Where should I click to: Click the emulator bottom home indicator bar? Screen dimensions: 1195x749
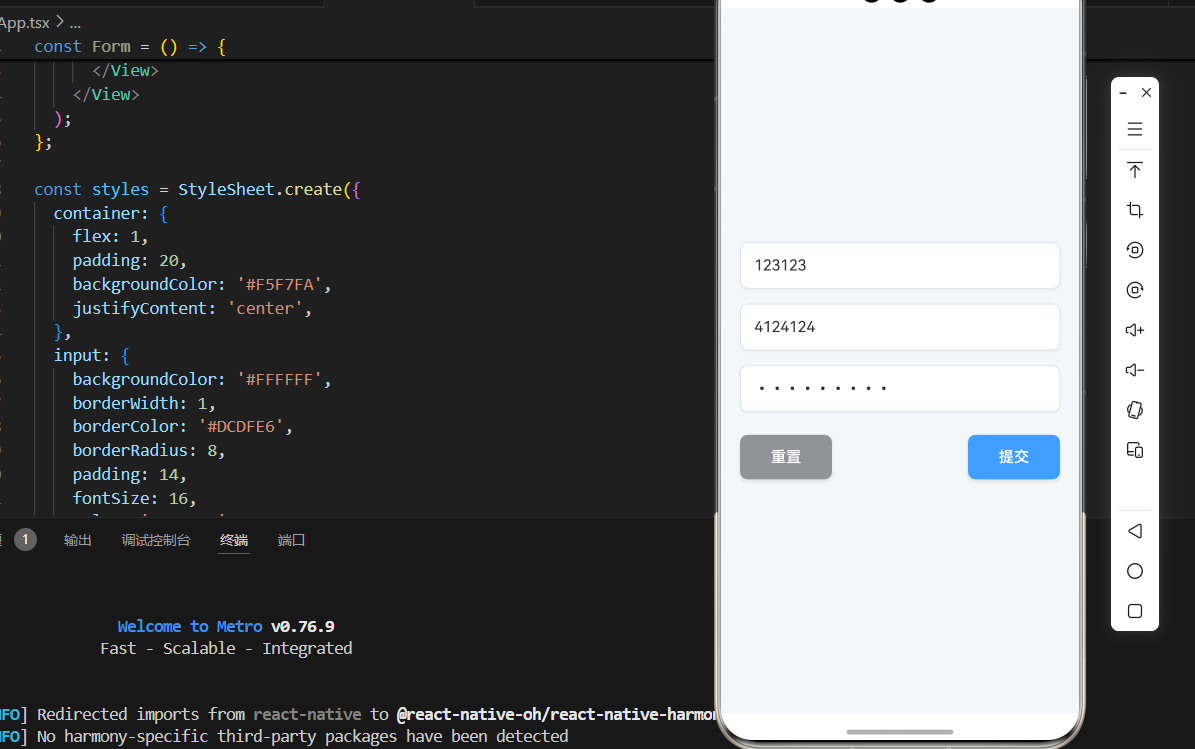899,732
